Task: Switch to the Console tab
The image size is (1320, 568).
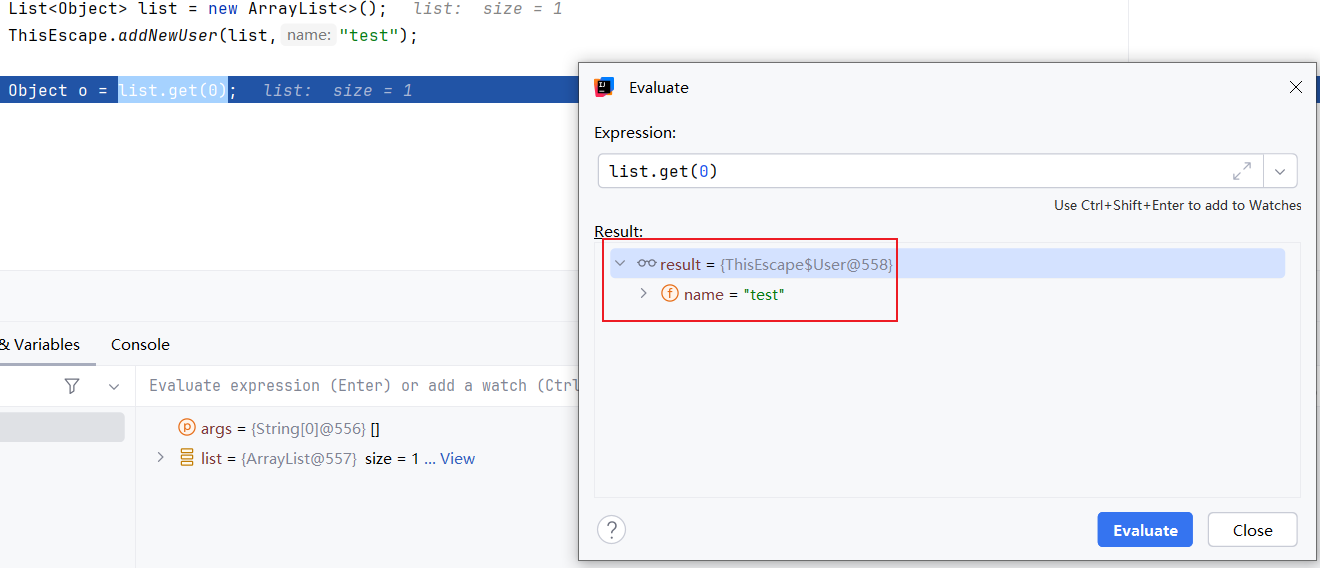Action: click(x=140, y=344)
